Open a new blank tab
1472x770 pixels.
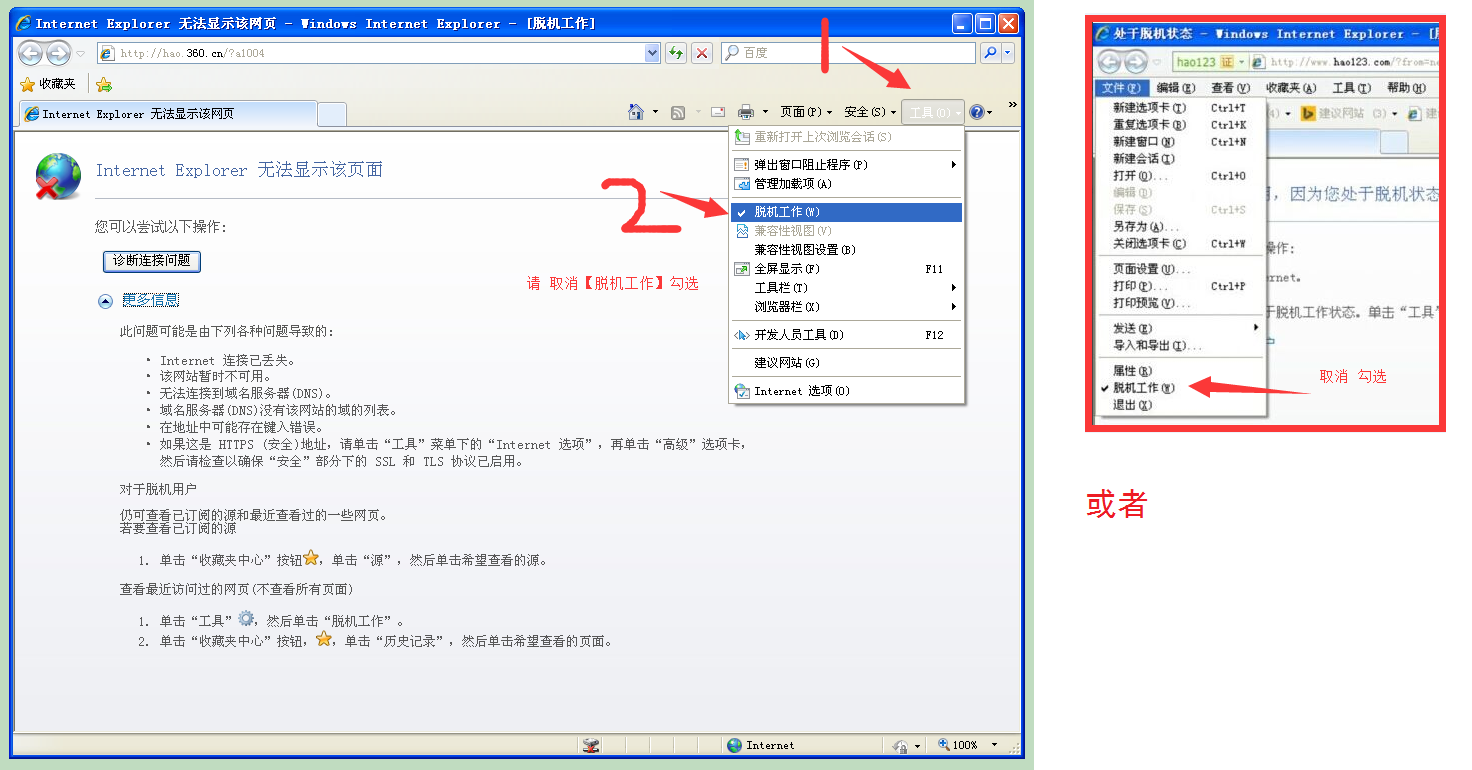332,114
